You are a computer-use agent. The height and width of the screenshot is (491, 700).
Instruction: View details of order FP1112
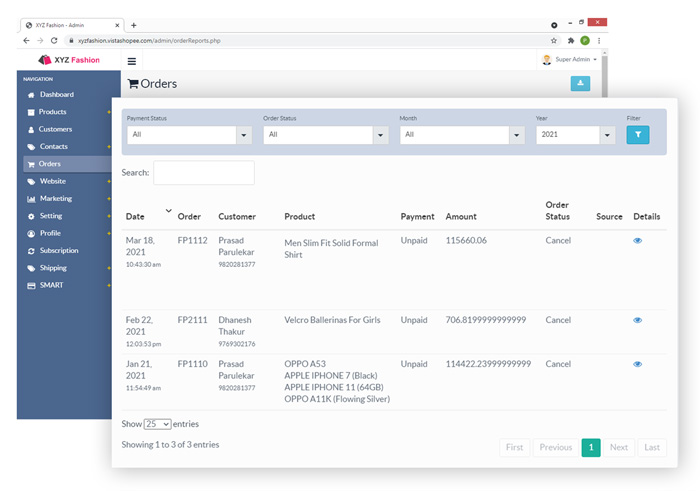pos(638,241)
